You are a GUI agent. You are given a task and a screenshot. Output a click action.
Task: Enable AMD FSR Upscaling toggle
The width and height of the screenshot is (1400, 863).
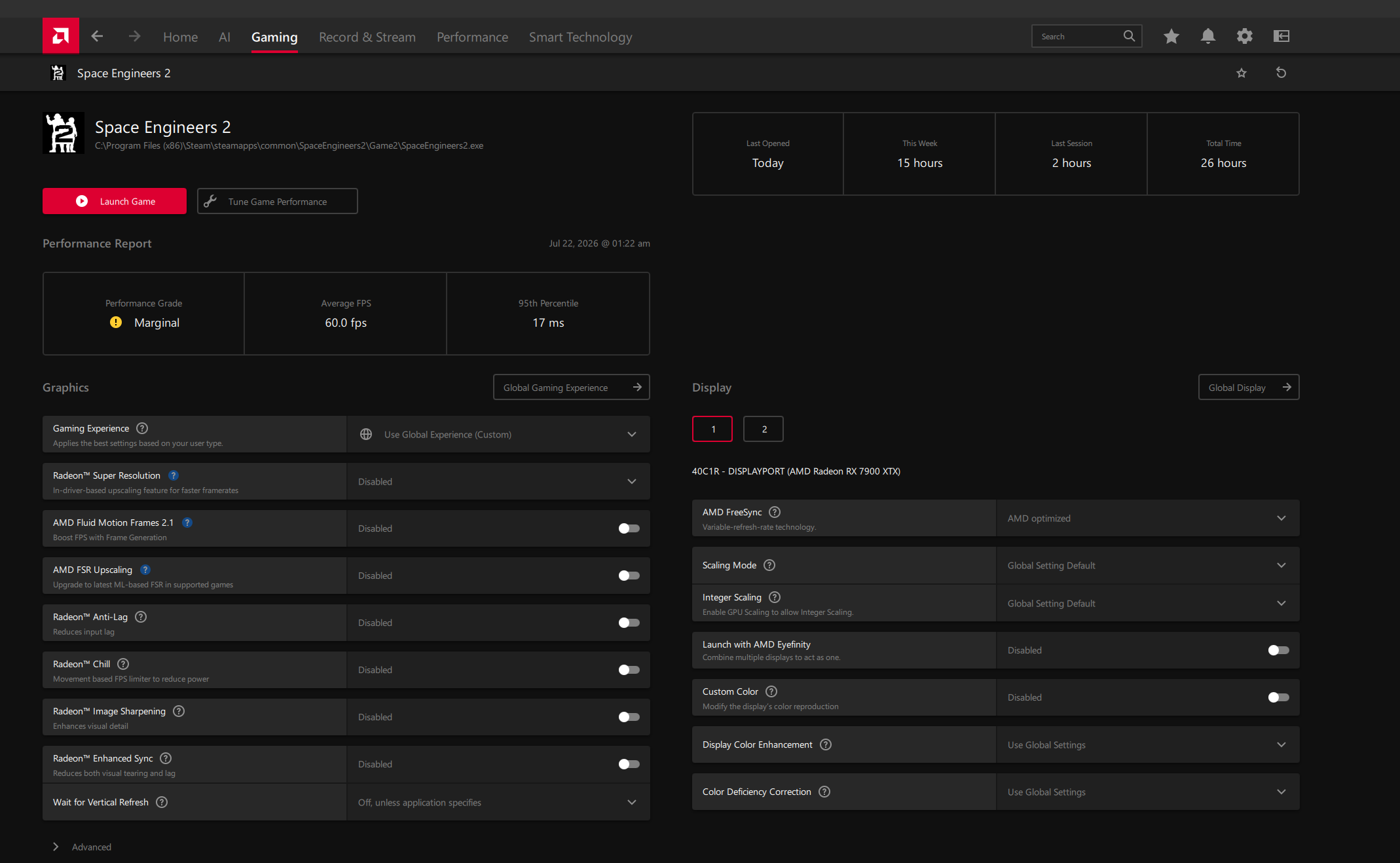coord(629,576)
